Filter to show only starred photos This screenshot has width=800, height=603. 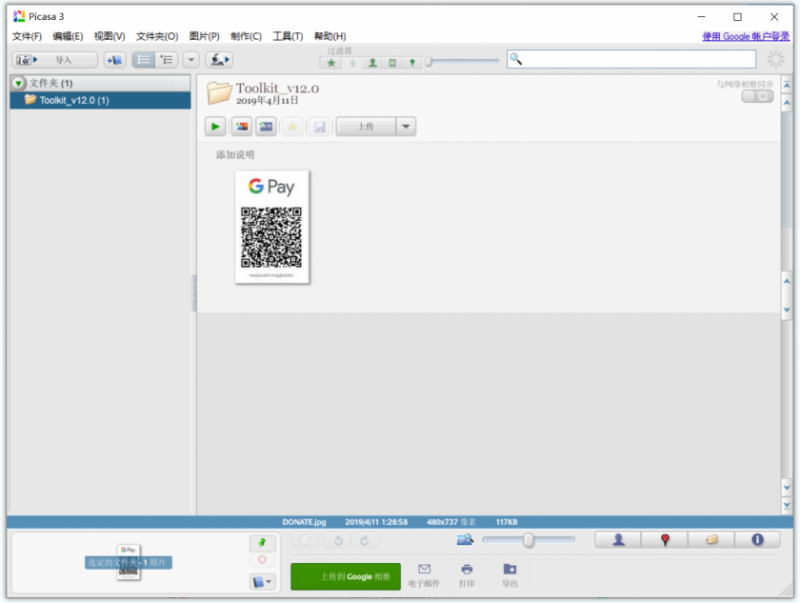pos(331,63)
